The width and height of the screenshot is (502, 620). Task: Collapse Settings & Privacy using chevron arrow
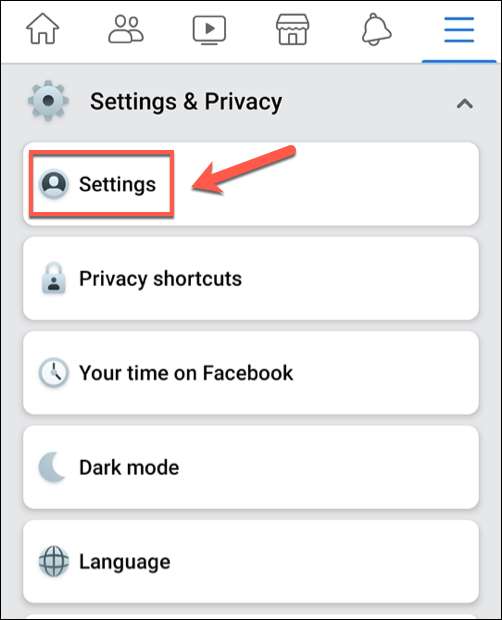(x=465, y=104)
